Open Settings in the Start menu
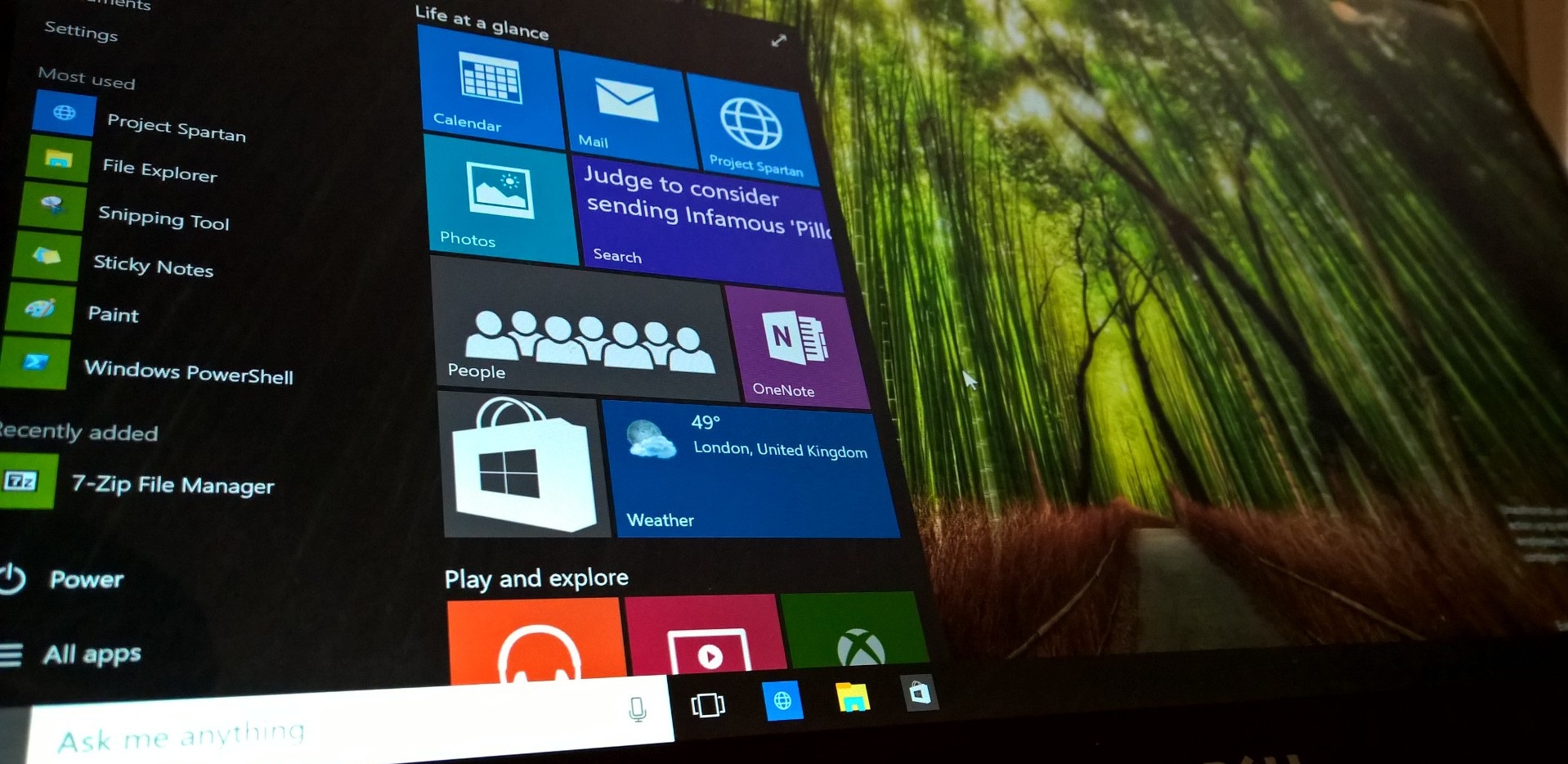 [81, 32]
